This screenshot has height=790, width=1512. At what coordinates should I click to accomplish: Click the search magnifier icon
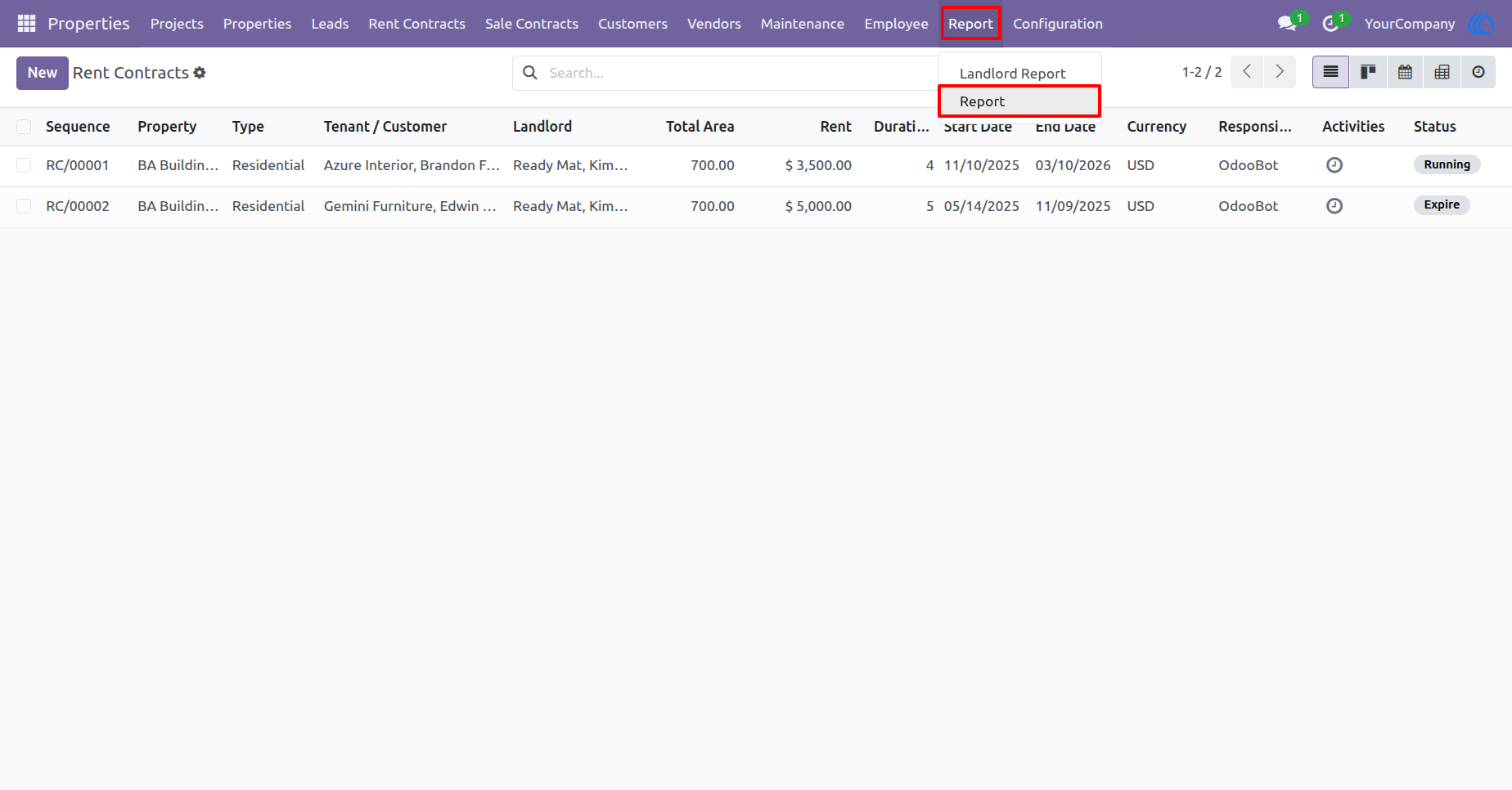pyautogui.click(x=530, y=73)
